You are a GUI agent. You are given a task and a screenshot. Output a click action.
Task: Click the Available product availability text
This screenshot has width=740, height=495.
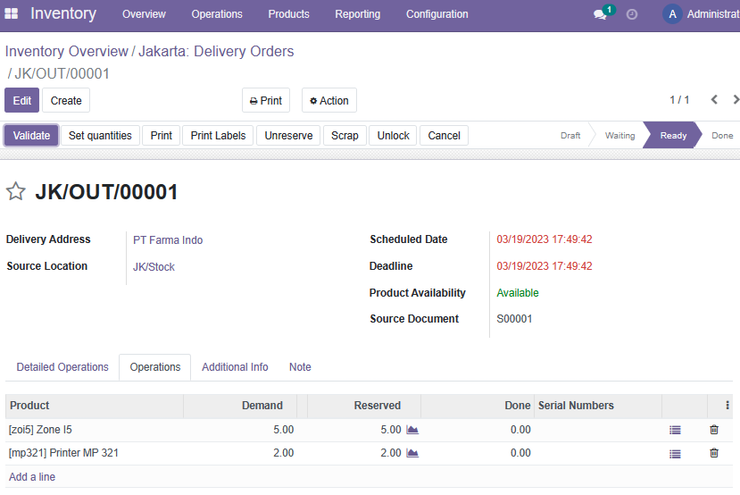(517, 293)
